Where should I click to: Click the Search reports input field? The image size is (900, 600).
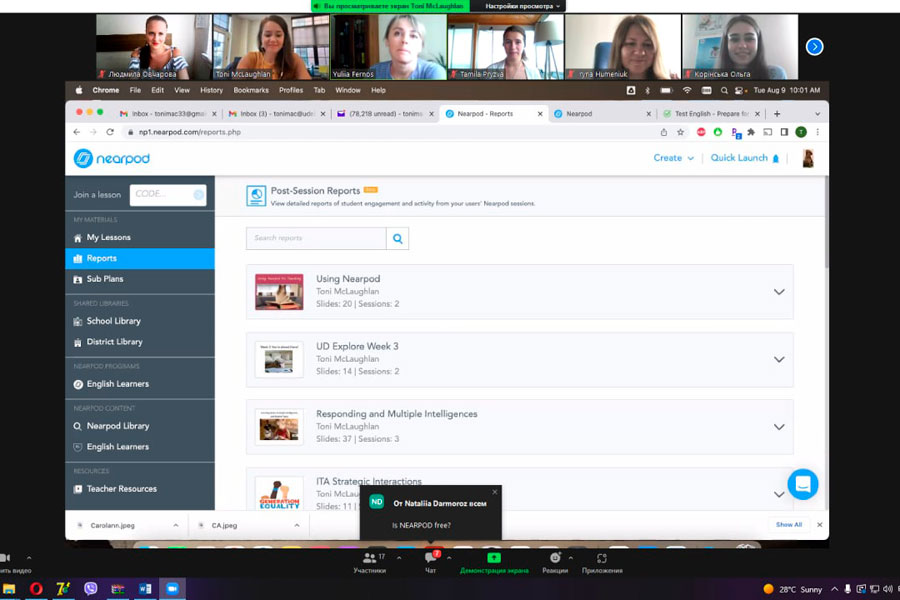coord(316,239)
